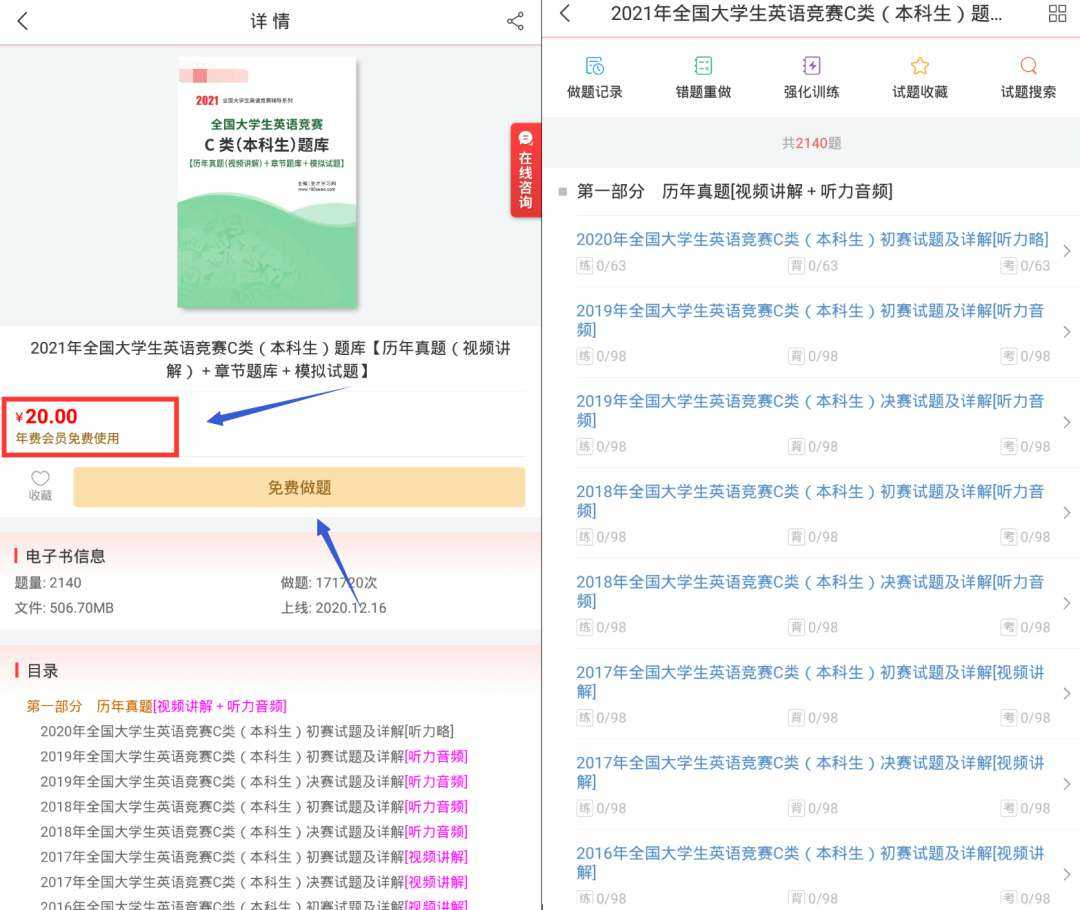Tap 年费会员免费使用 text
Image resolution: width=1080 pixels, height=910 pixels.
(68, 439)
